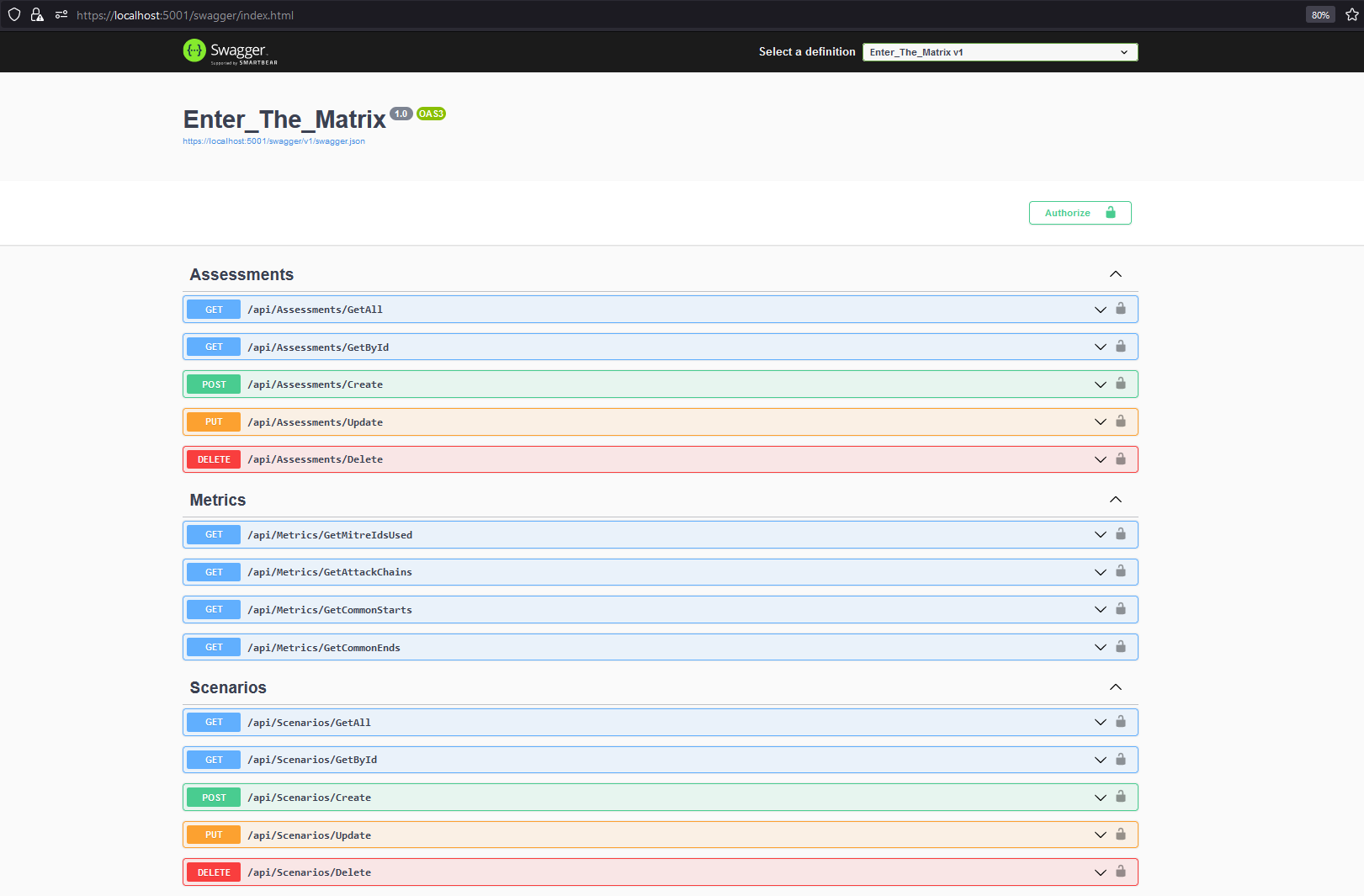Click authorization lock on GET /api/Assessments/GetAll
1364x896 pixels.
[1121, 309]
